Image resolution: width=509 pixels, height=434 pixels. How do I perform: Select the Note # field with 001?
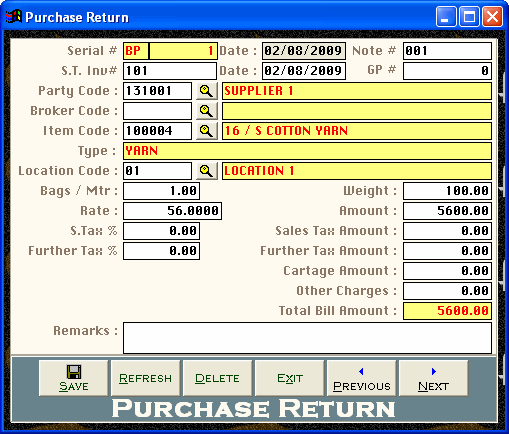coord(447,51)
